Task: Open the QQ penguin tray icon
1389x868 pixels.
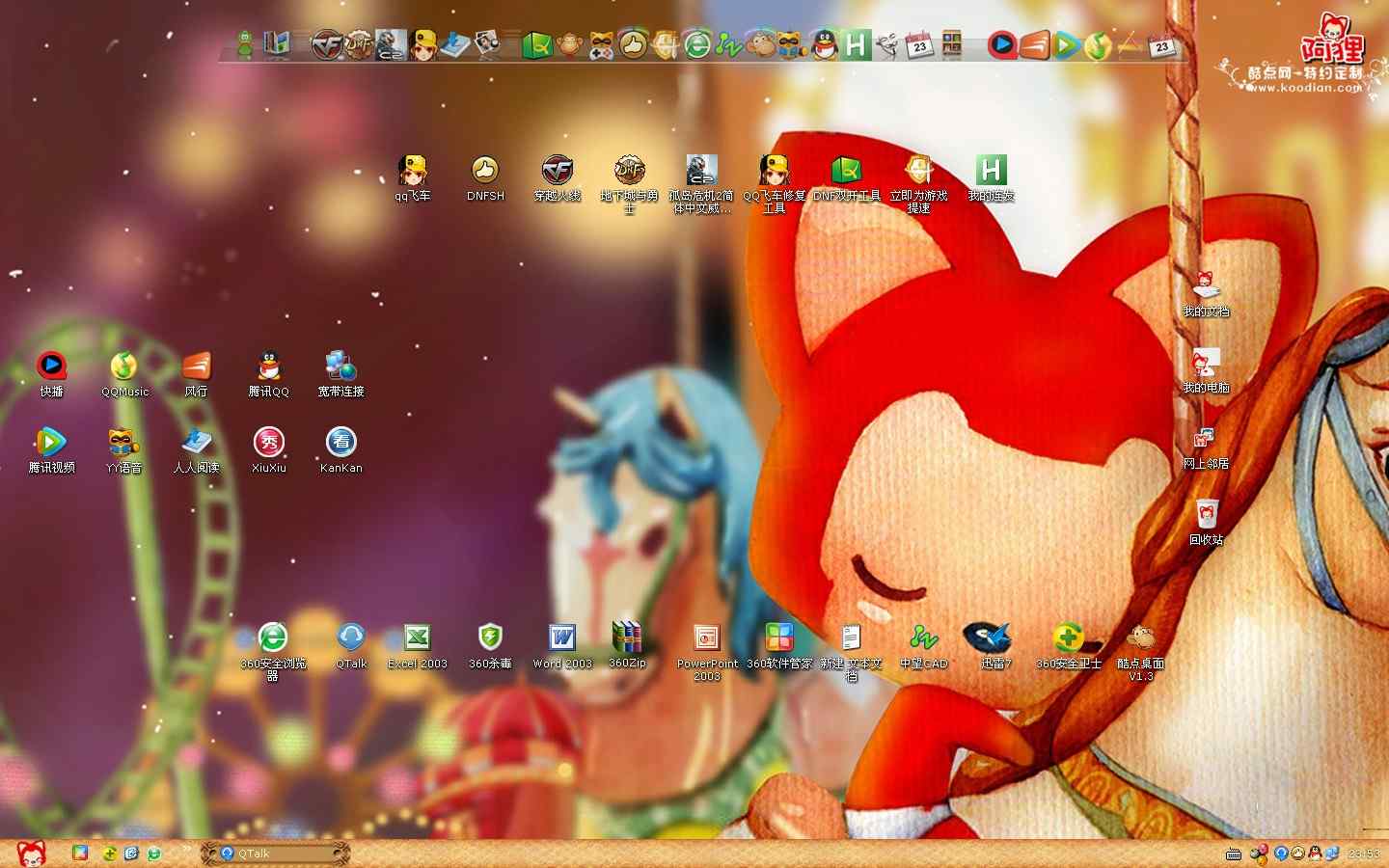Action: click(1315, 854)
